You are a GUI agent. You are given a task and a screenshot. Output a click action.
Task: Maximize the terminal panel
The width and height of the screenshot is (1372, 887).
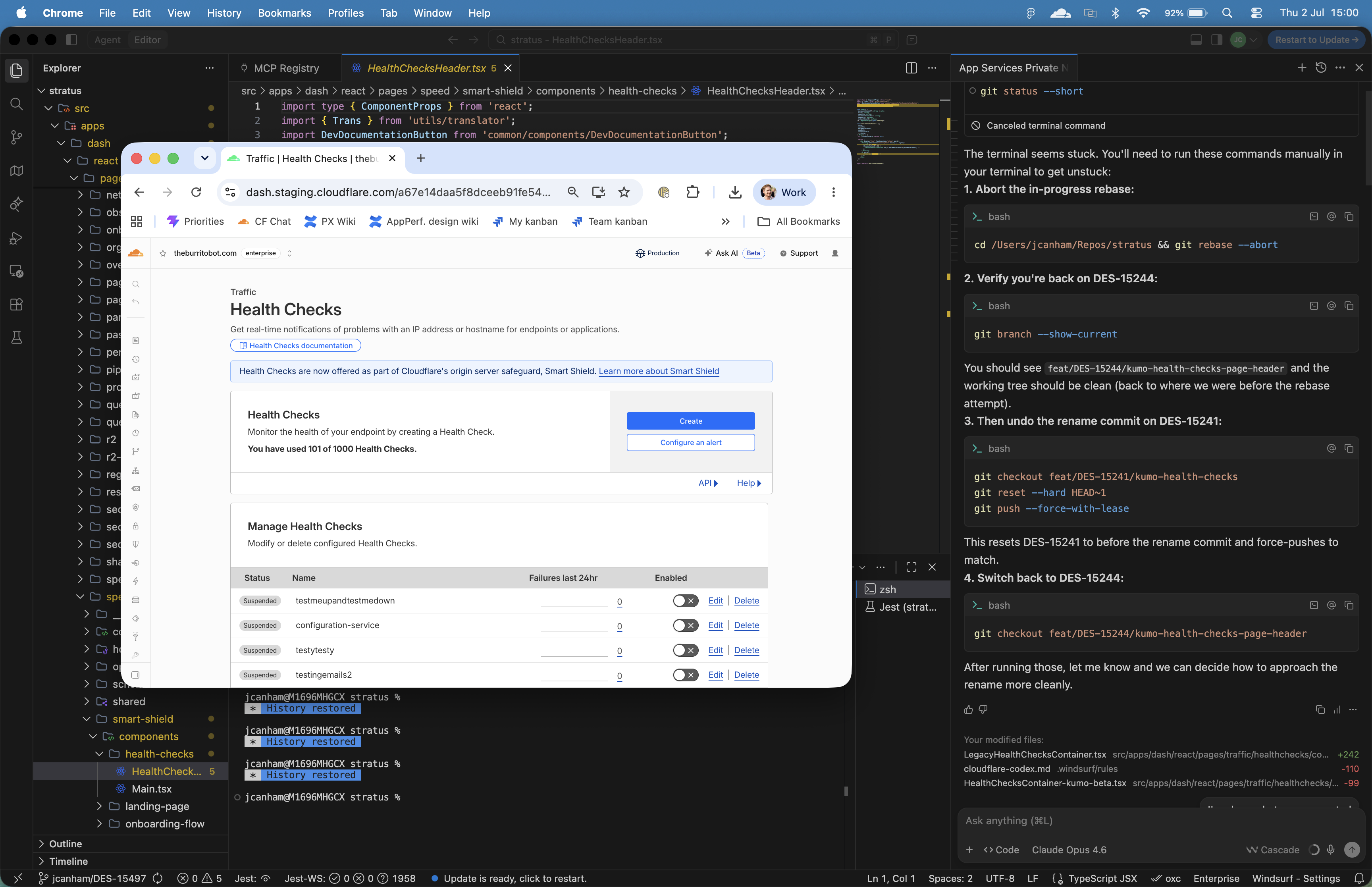[x=911, y=567]
